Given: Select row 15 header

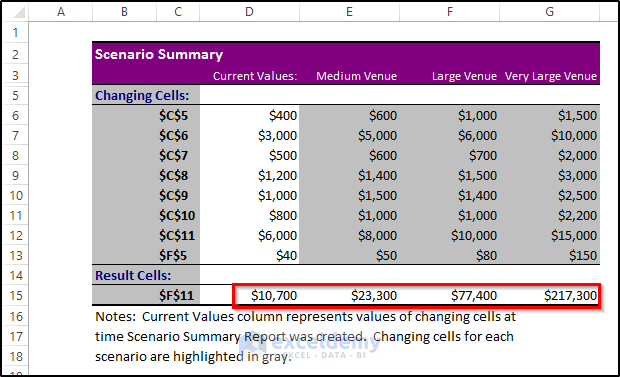Looking at the screenshot, I should tap(15, 295).
